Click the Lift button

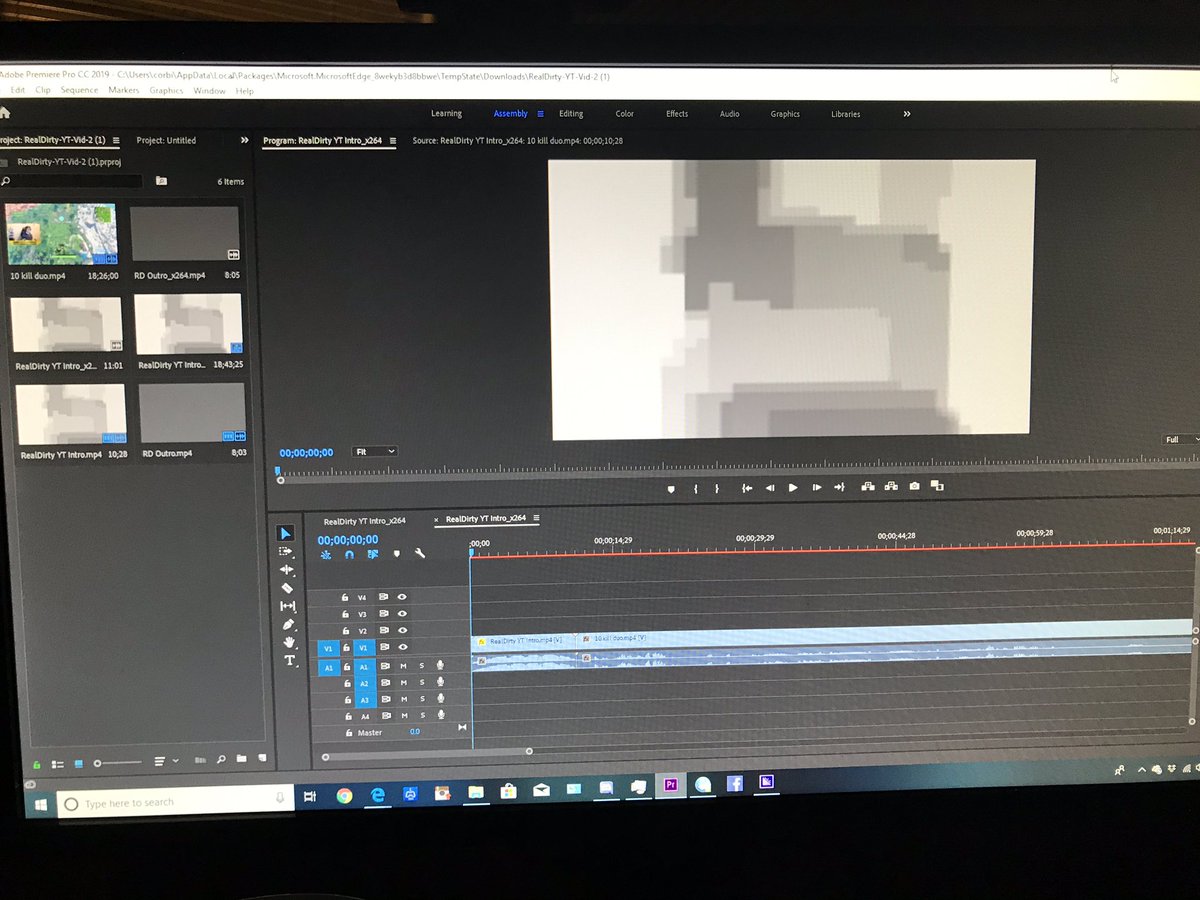867,487
